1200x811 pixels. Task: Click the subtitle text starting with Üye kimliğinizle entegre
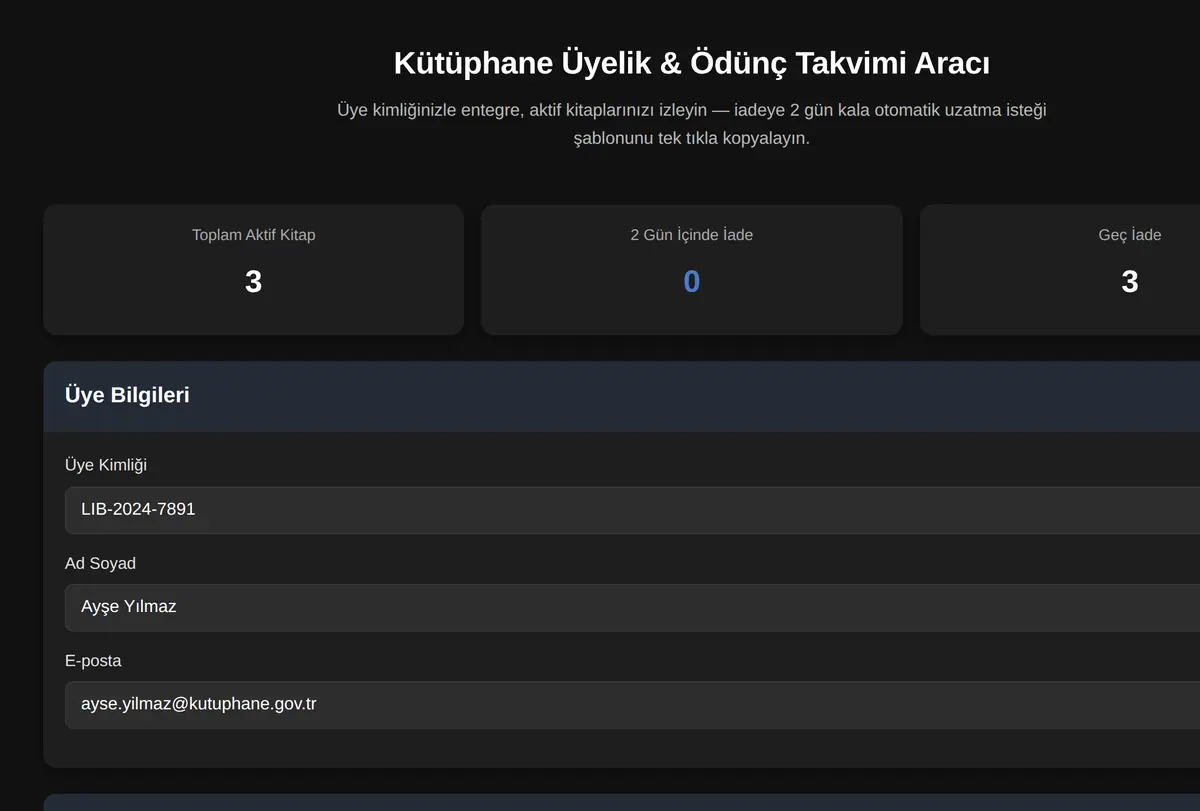[x=692, y=124]
